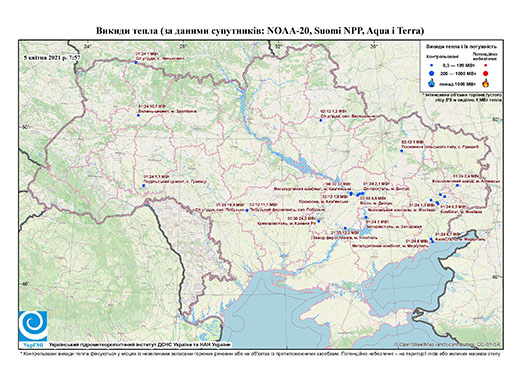Click the UkrGMI spiral logo
520x368 pixels.
pos(33,326)
